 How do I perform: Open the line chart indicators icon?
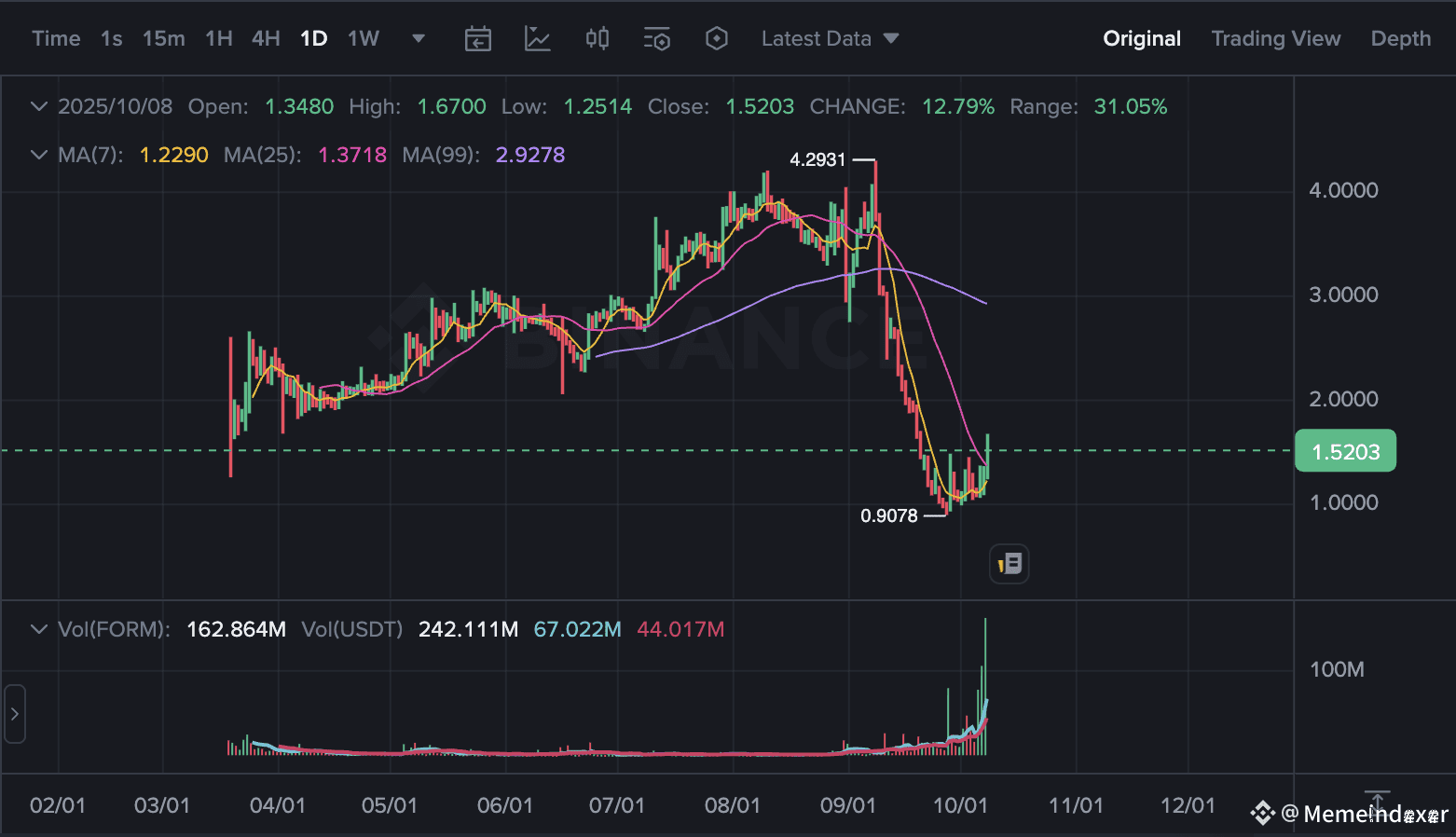pyautogui.click(x=538, y=38)
